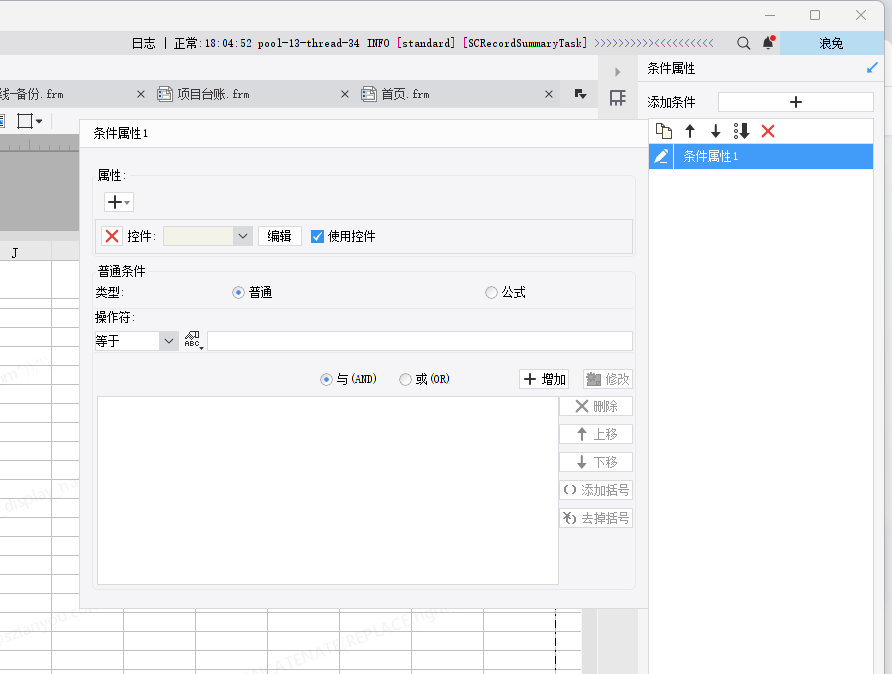Screen dimensions: 892x674
Task: Collapse right panel with gray arrow
Action: coord(617,72)
